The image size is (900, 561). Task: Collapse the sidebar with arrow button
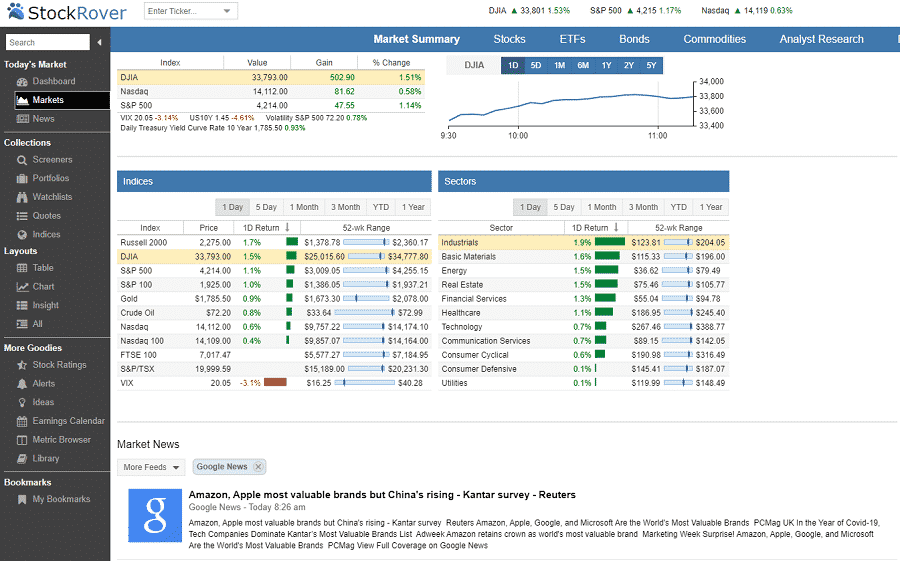pos(100,42)
